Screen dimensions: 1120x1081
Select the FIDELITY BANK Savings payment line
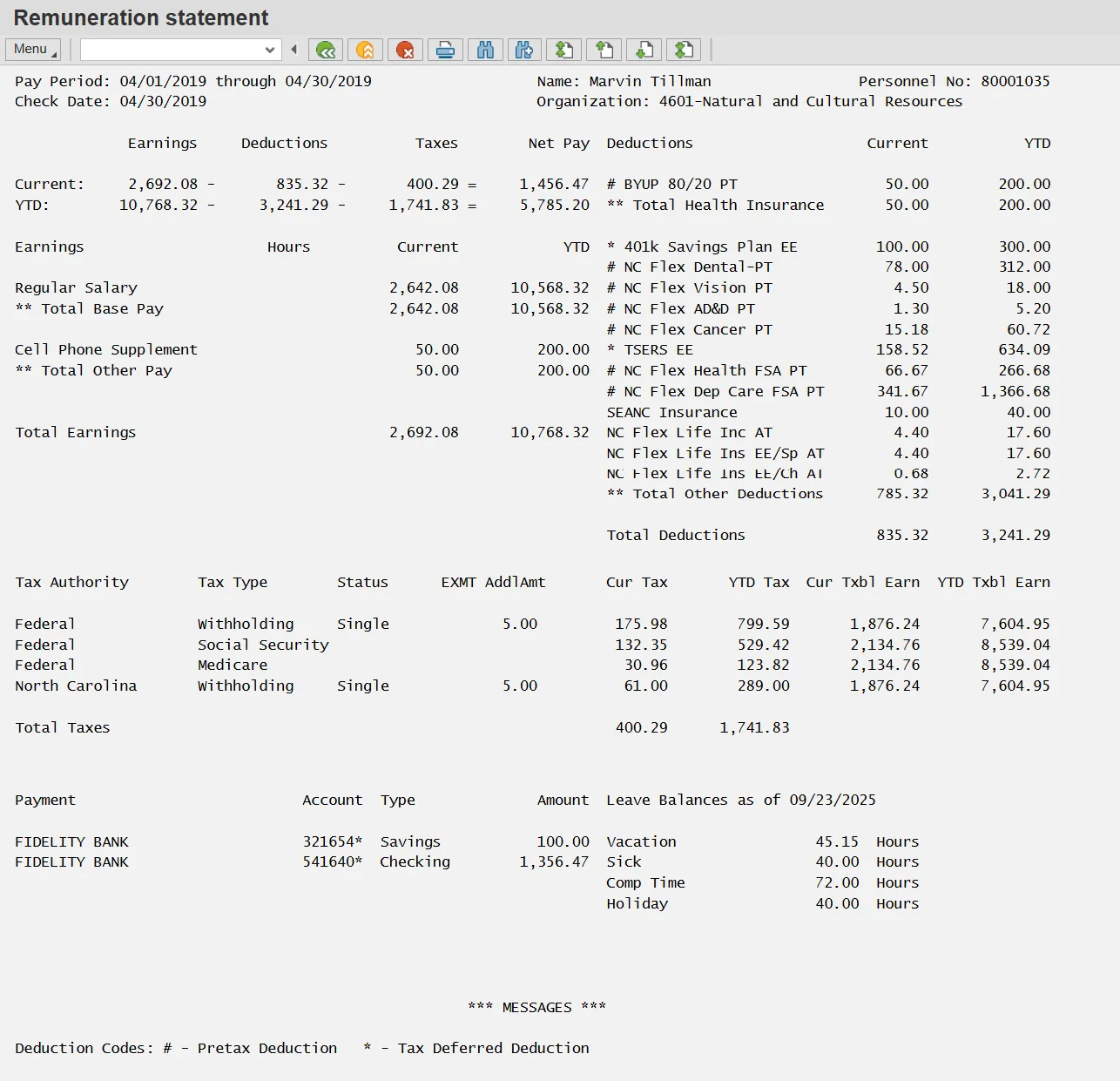click(x=71, y=841)
